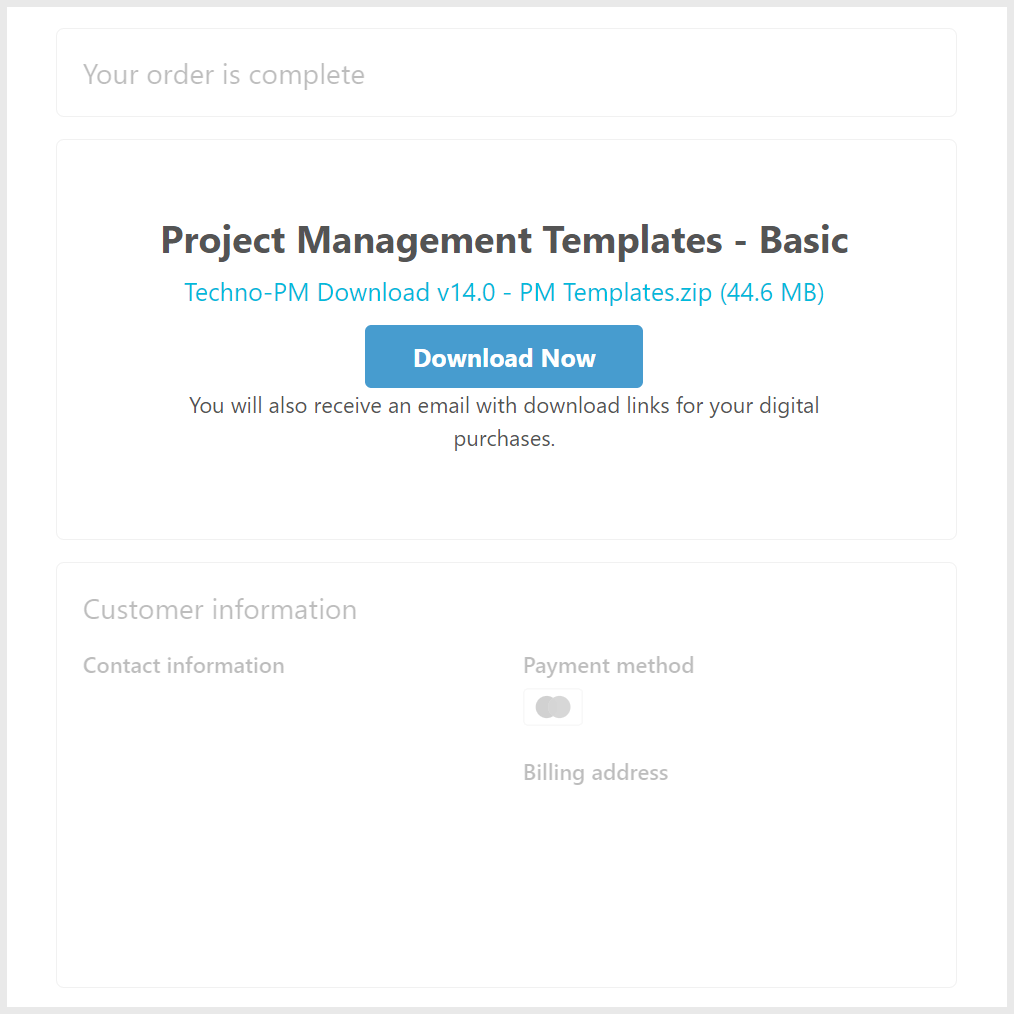This screenshot has height=1014, width=1014.
Task: Click the Download Now button
Action: coord(503,357)
